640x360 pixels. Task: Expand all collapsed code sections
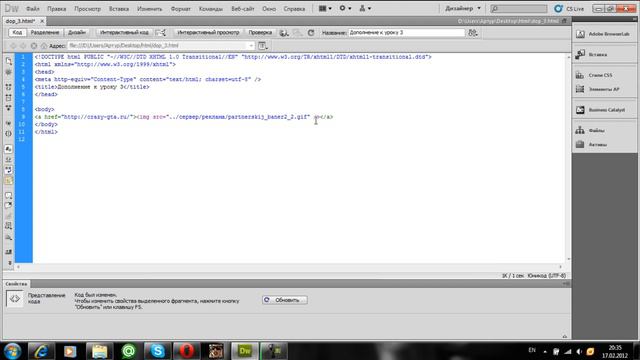point(9,108)
